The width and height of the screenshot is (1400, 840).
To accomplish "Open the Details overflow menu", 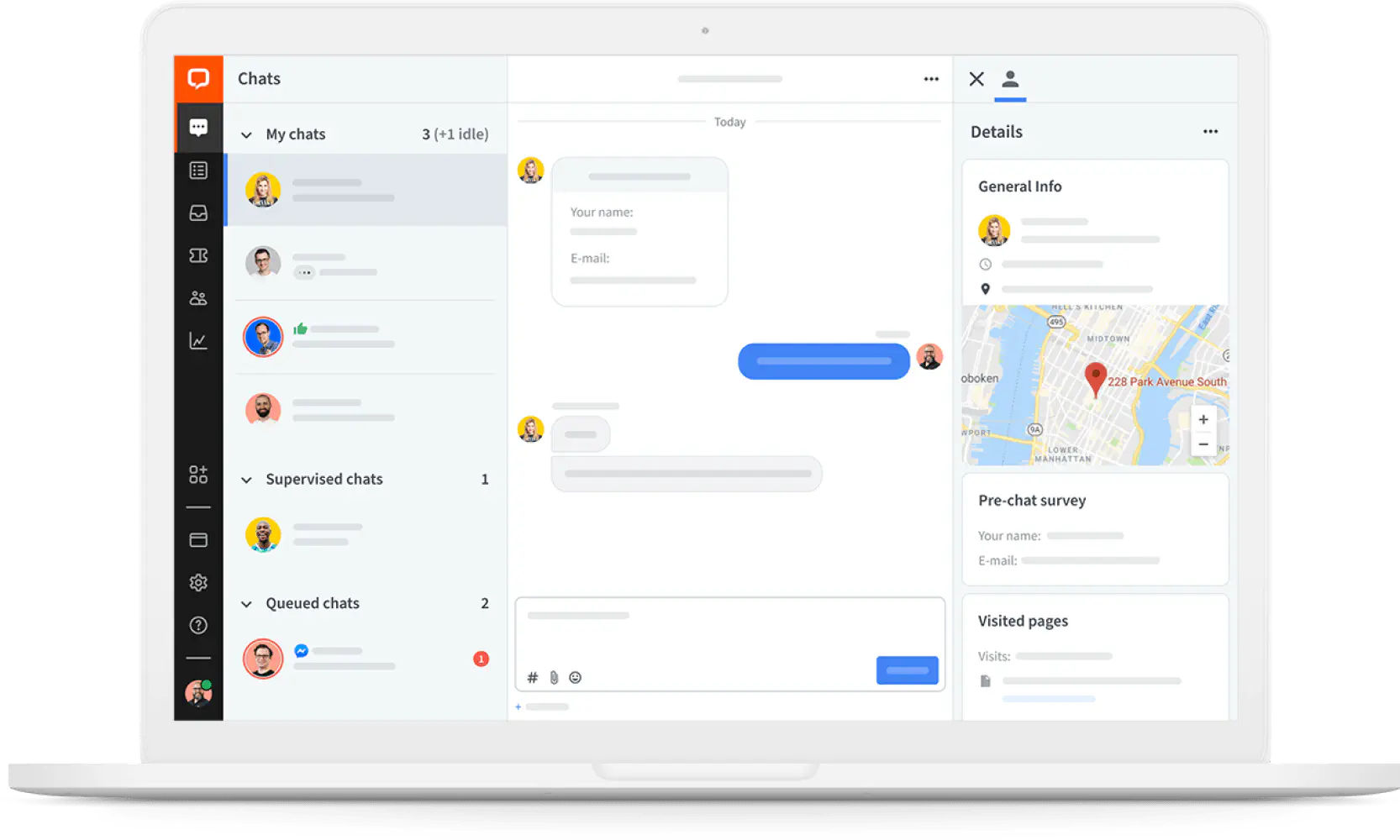I will [x=1210, y=131].
